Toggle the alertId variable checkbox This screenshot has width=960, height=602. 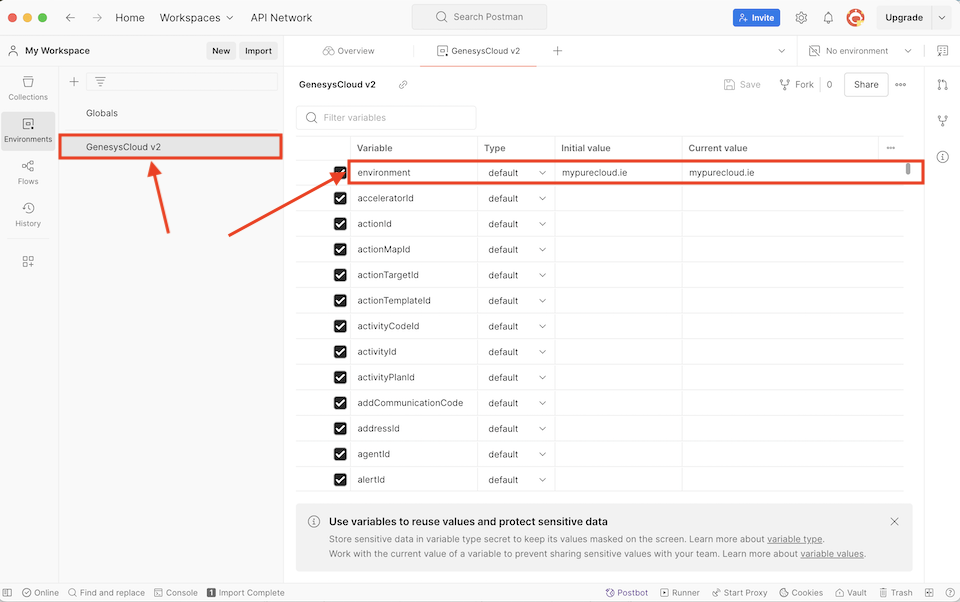(x=341, y=479)
